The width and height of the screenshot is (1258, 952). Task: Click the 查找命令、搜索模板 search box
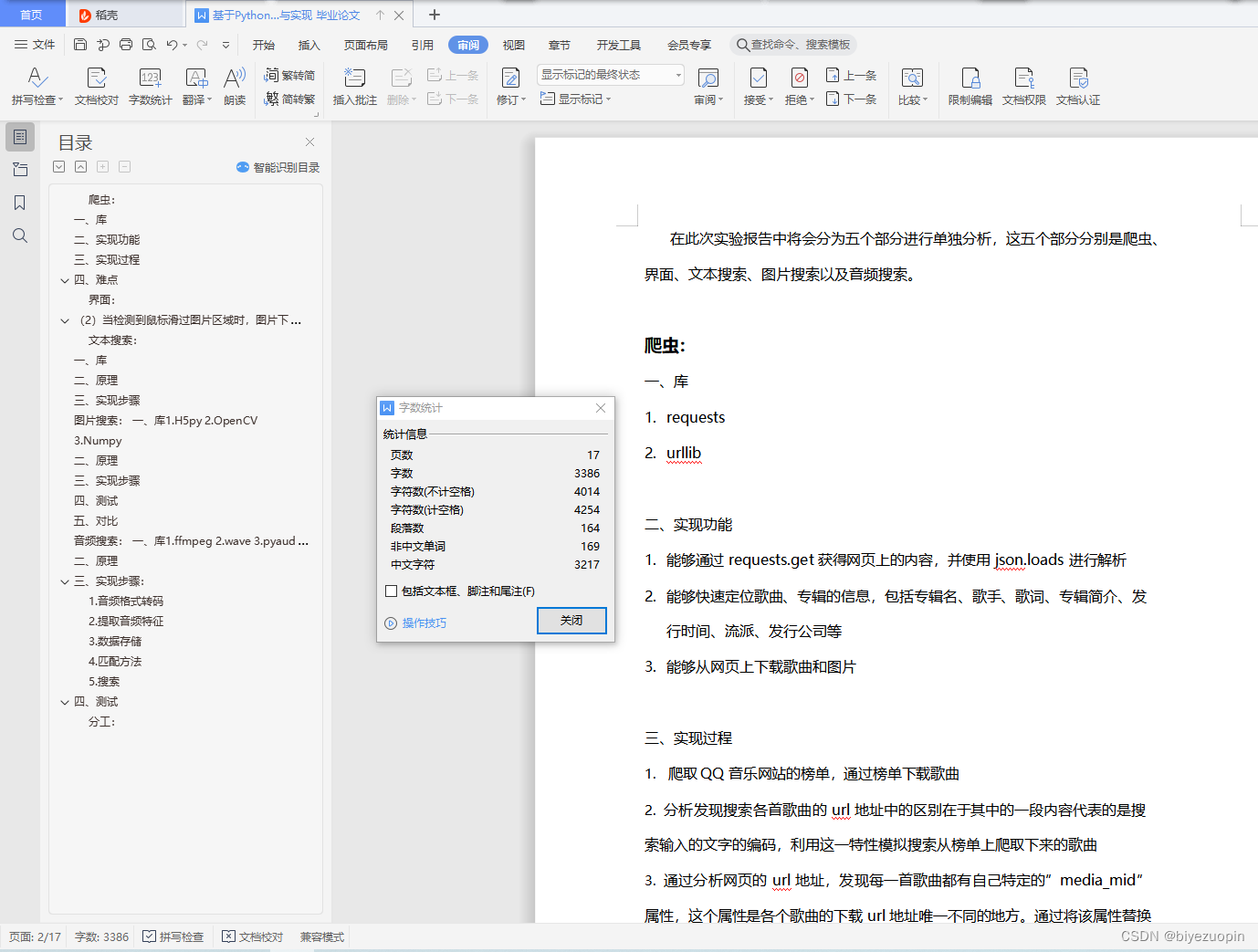coord(792,45)
